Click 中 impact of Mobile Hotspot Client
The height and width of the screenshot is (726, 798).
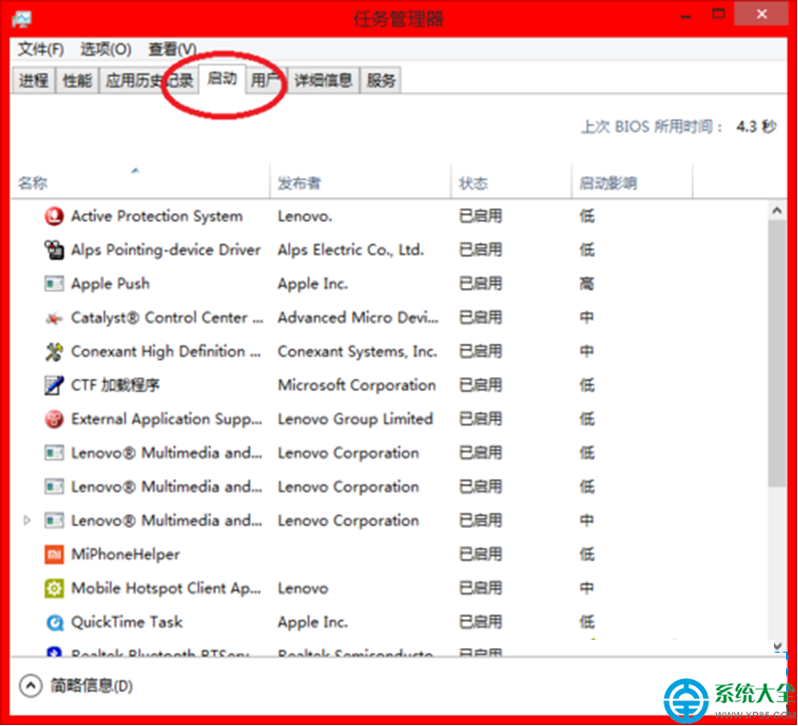point(587,588)
